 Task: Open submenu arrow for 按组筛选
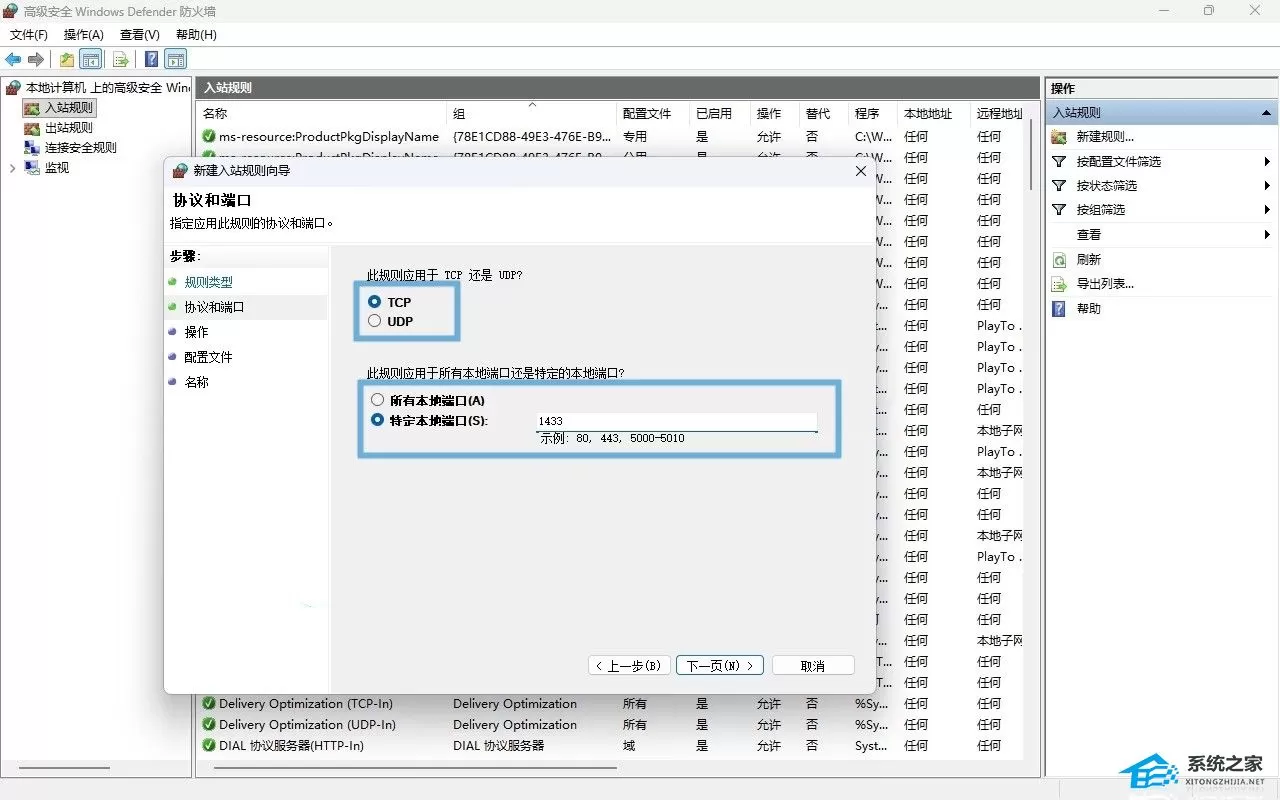pos(1267,209)
